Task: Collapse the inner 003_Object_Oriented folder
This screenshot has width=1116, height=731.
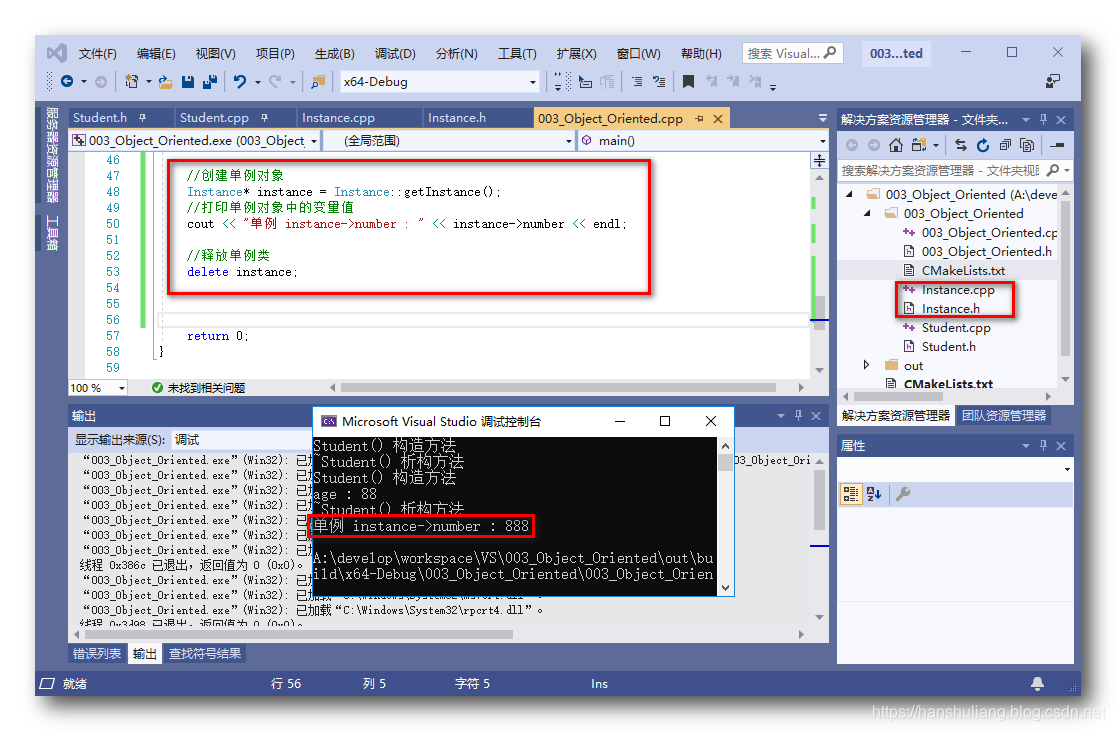Action: 868,213
